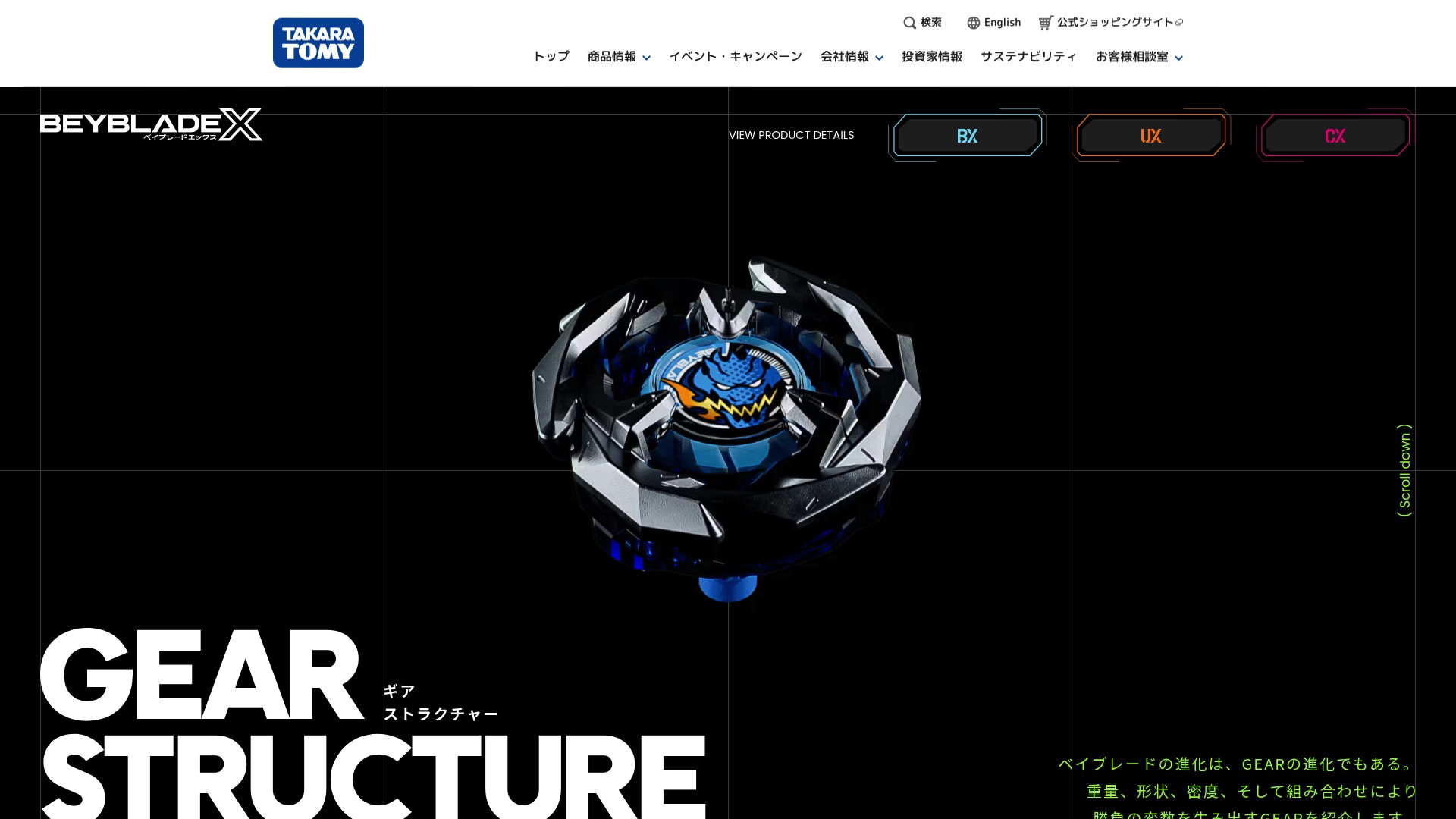Expand the 商品情報 dropdown chevron

click(646, 58)
